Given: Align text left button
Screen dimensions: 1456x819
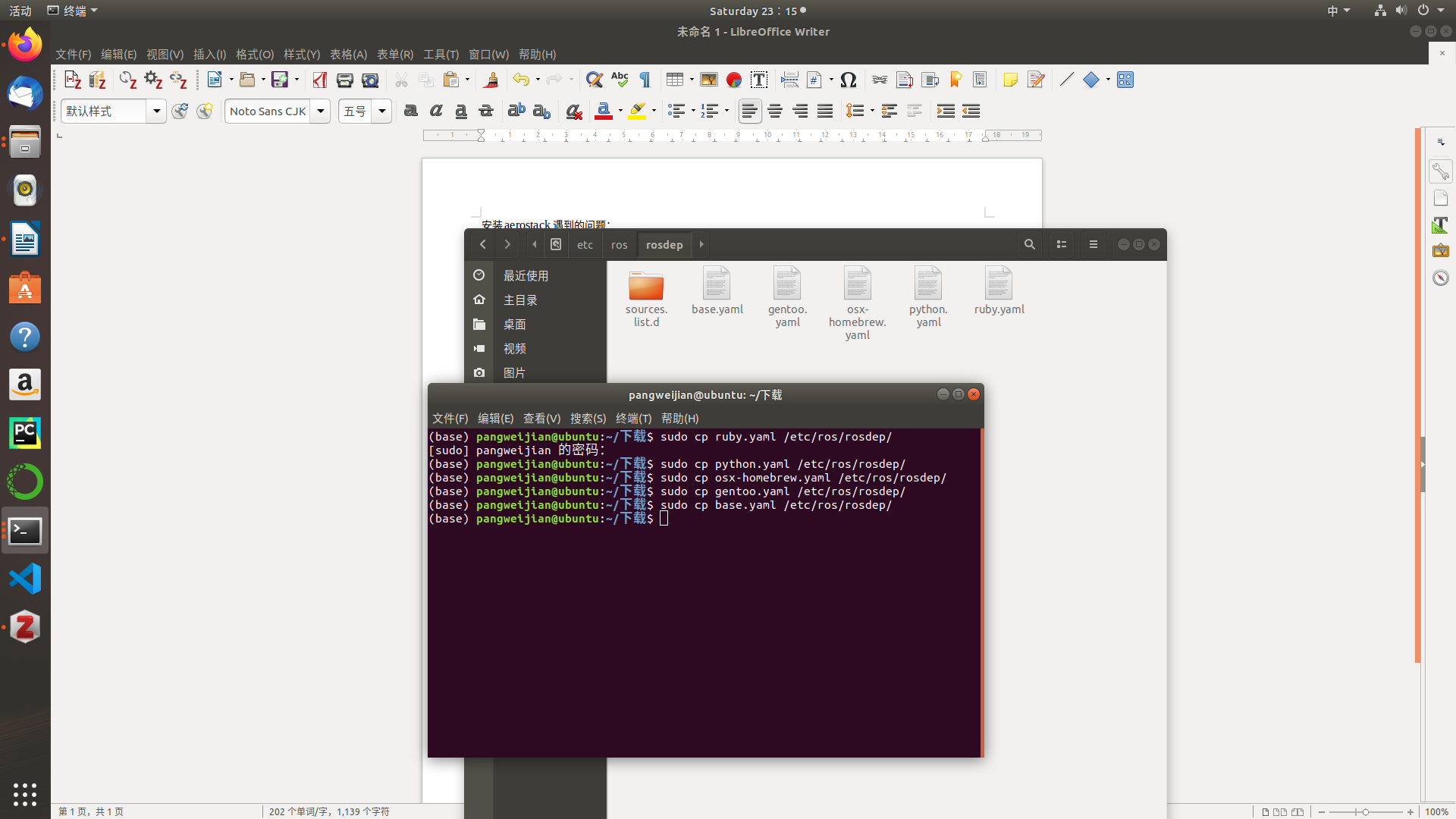Looking at the screenshot, I should click(x=750, y=111).
